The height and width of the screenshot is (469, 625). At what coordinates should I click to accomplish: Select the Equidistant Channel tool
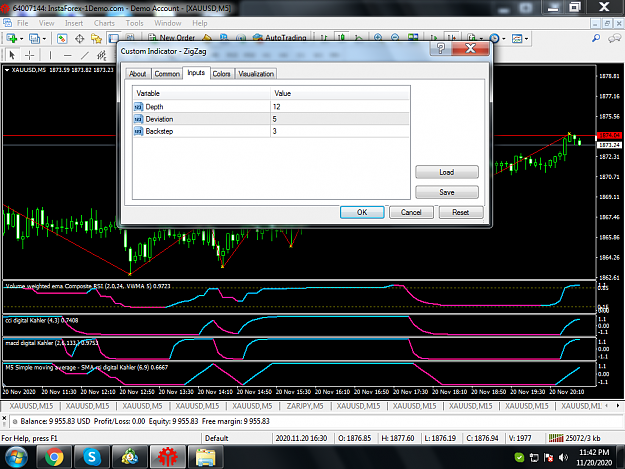(102, 55)
